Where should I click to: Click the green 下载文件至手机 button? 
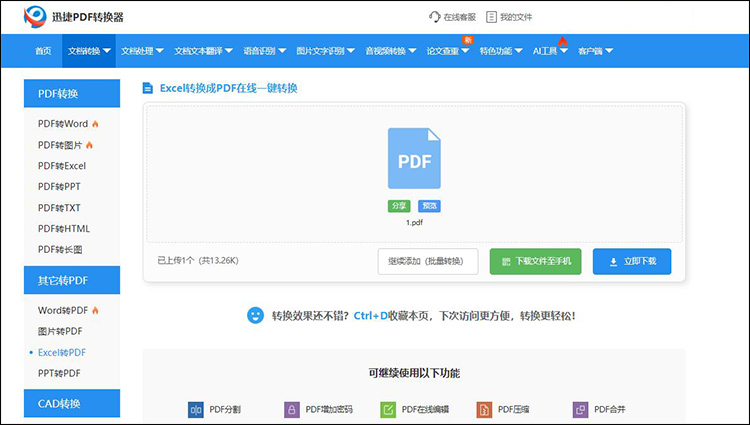click(535, 261)
